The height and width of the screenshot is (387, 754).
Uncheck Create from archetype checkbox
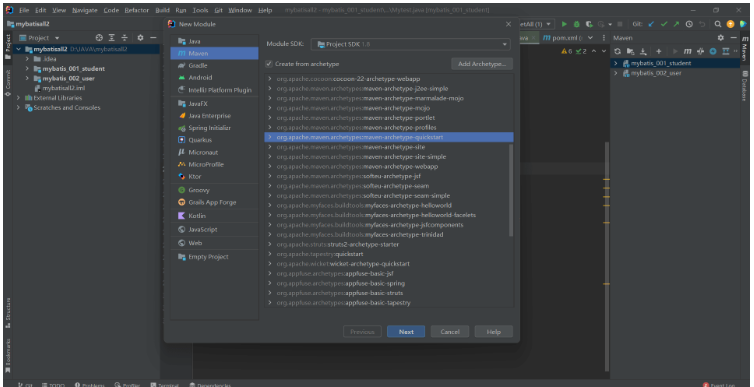tap(269, 63)
